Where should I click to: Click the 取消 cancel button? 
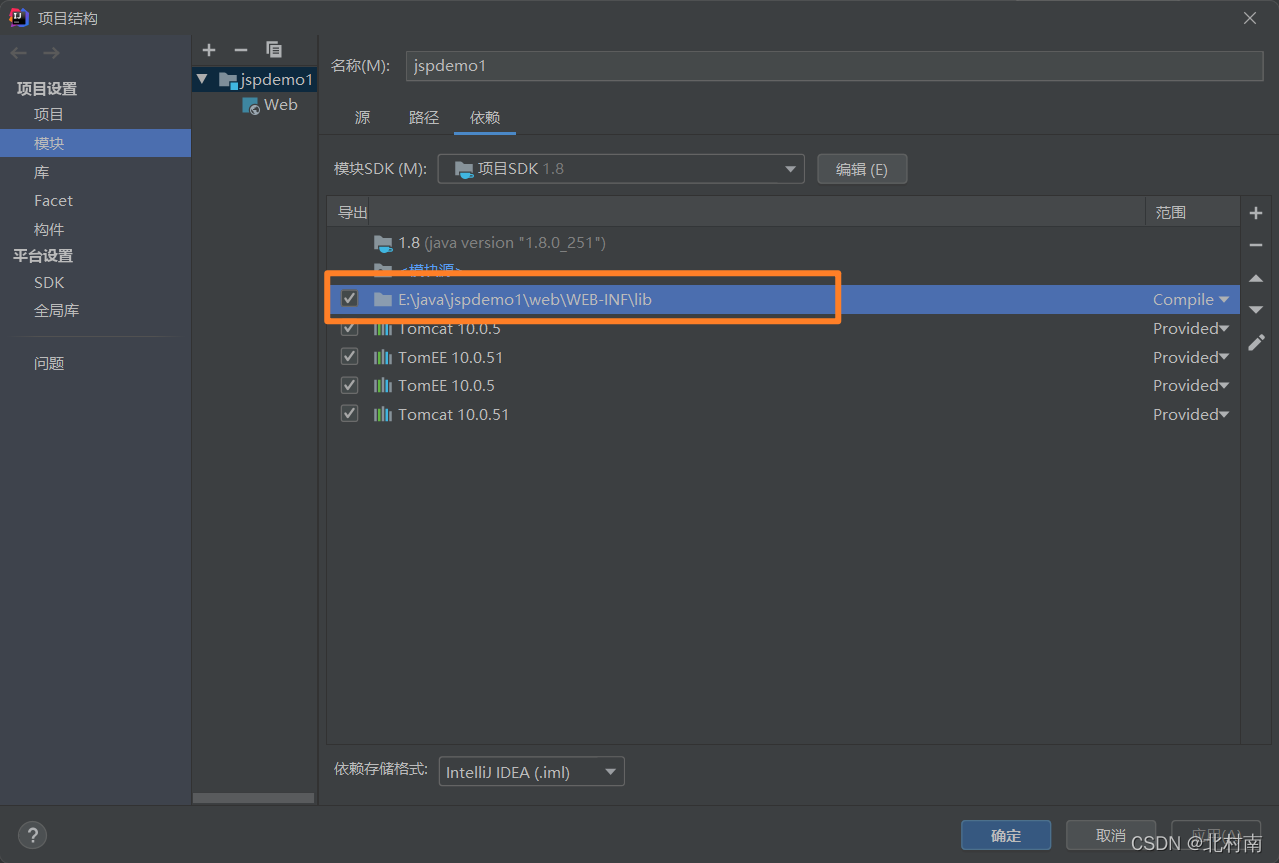pos(1111,835)
